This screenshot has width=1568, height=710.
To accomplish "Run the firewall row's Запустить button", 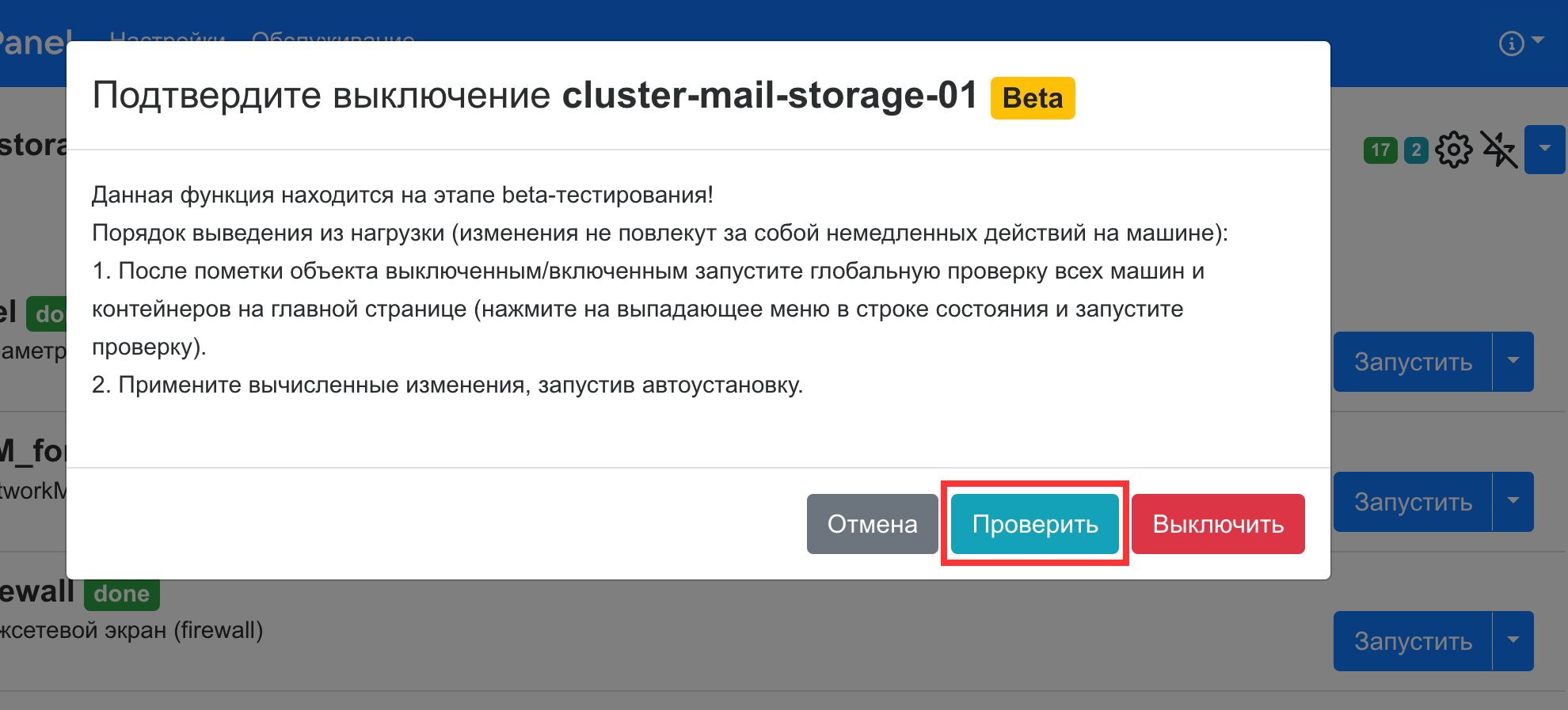I will (x=1413, y=641).
